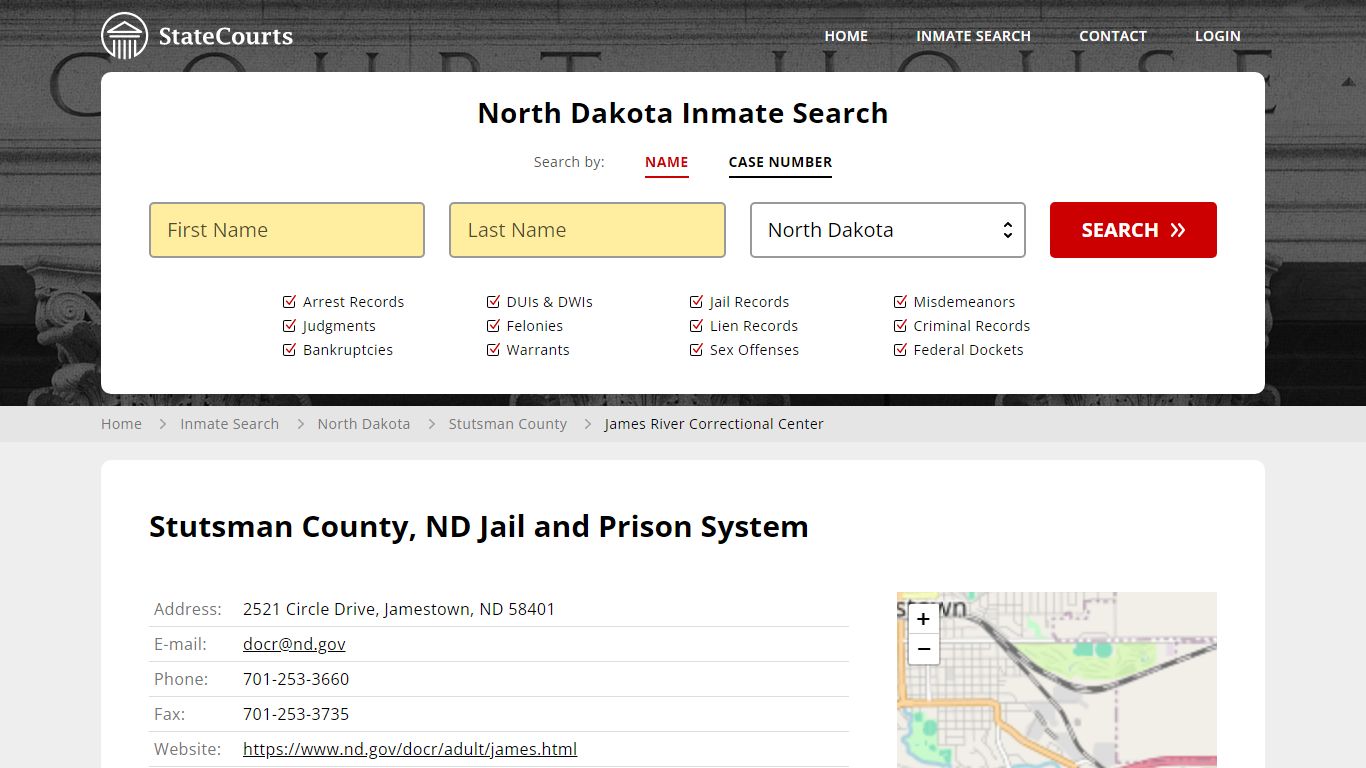This screenshot has height=768, width=1366.
Task: Open the CONTACT menu item
Action: 1113,36
